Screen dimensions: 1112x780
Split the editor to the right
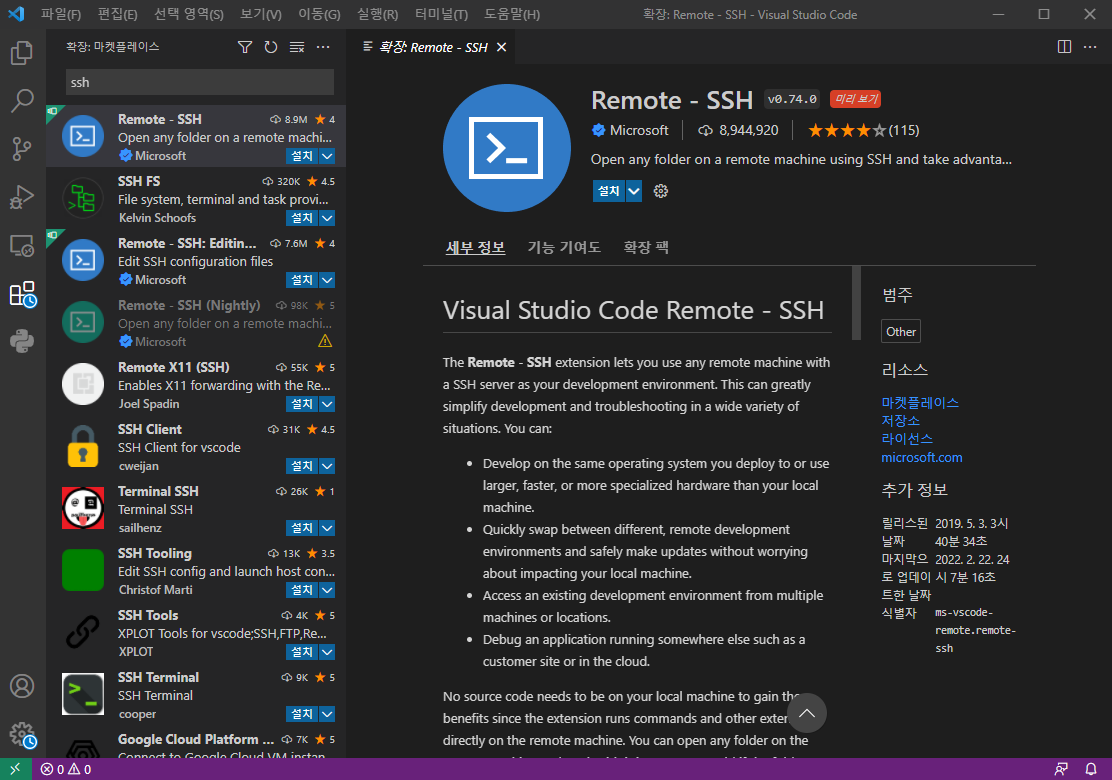1064,47
